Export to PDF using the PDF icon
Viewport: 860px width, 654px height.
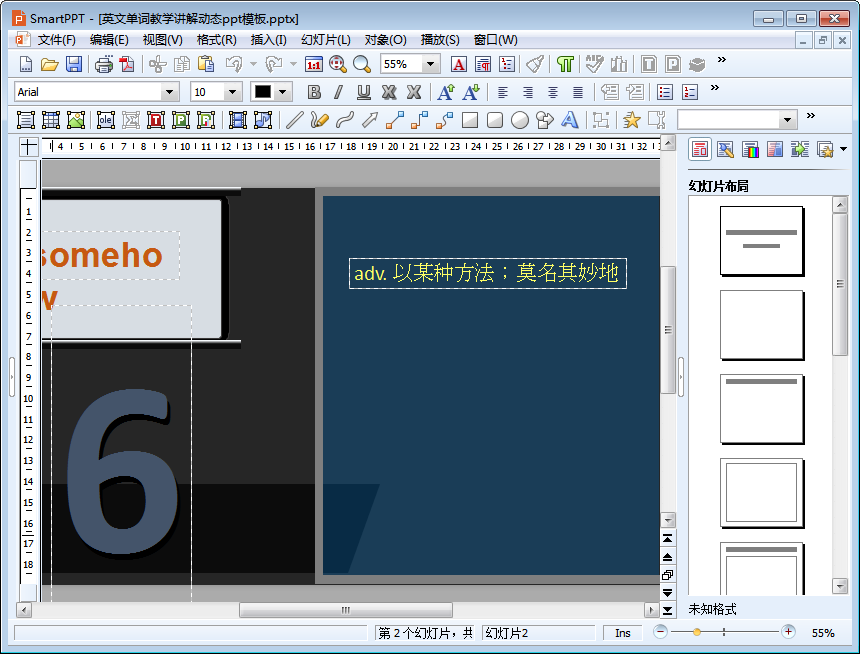point(127,64)
